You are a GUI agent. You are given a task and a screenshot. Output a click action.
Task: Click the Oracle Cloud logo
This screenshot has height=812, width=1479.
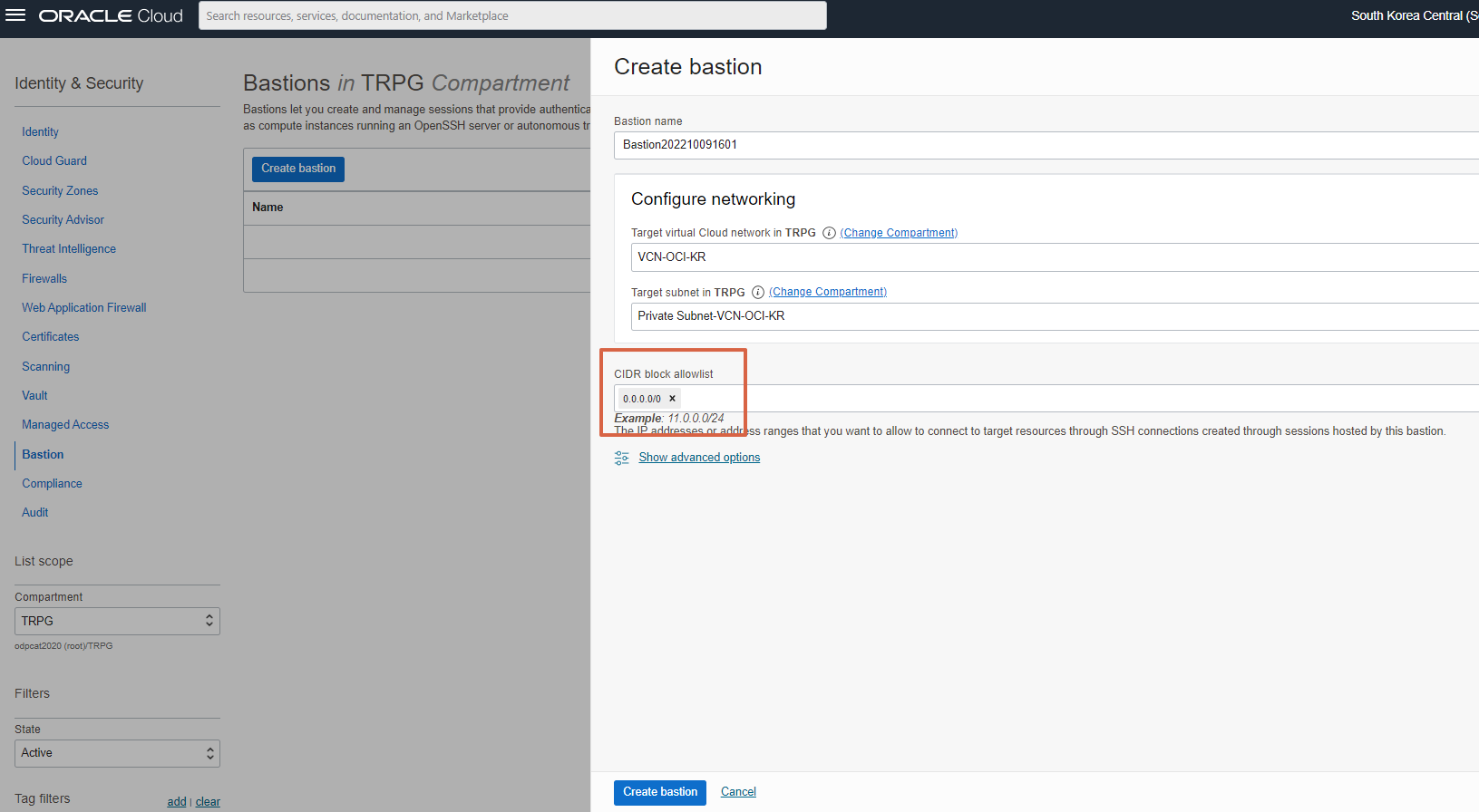(x=111, y=15)
